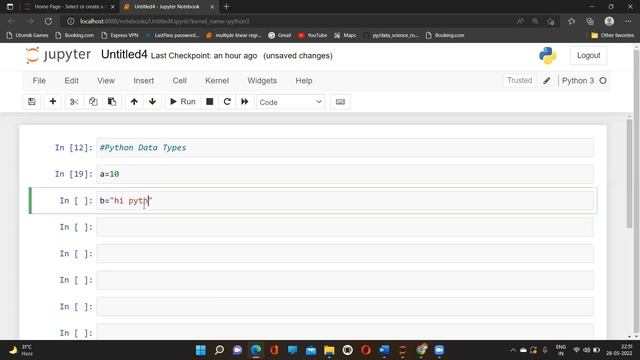Click the Run button

[x=182, y=102]
